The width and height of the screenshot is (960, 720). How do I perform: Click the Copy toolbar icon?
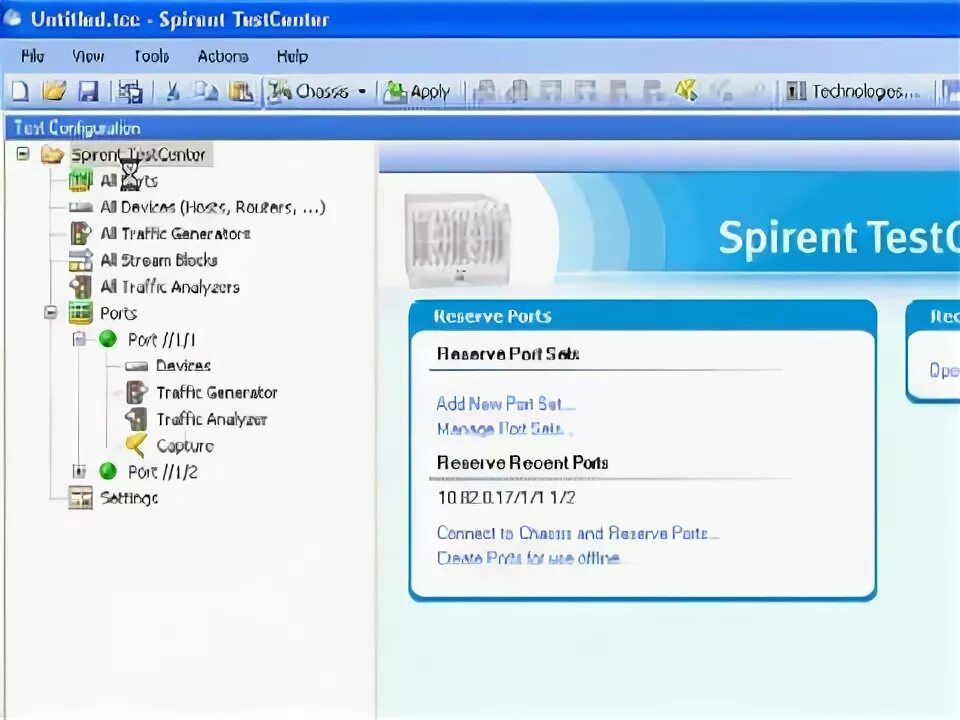click(x=206, y=92)
